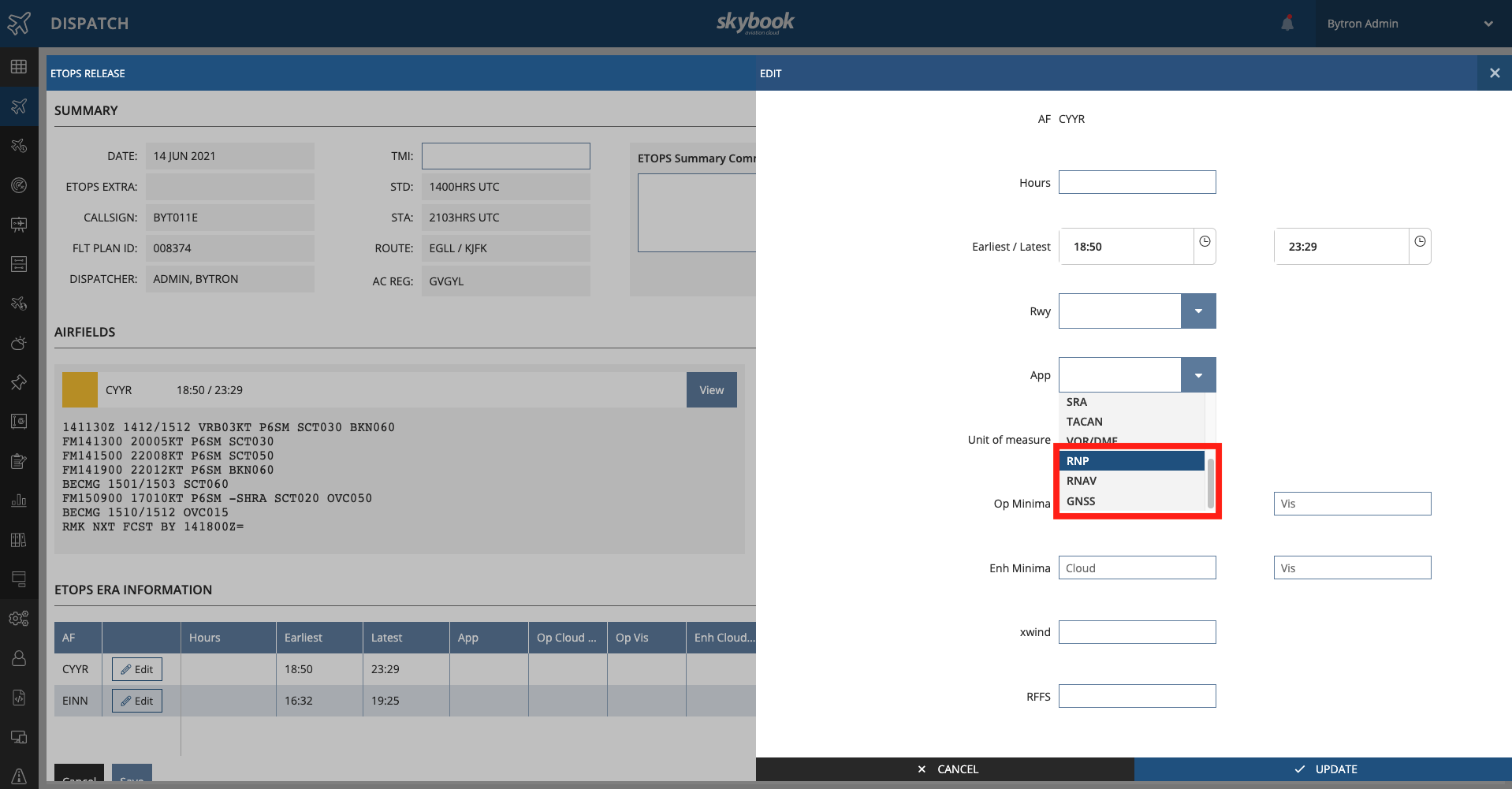Click the Earliest column header

pos(319,638)
